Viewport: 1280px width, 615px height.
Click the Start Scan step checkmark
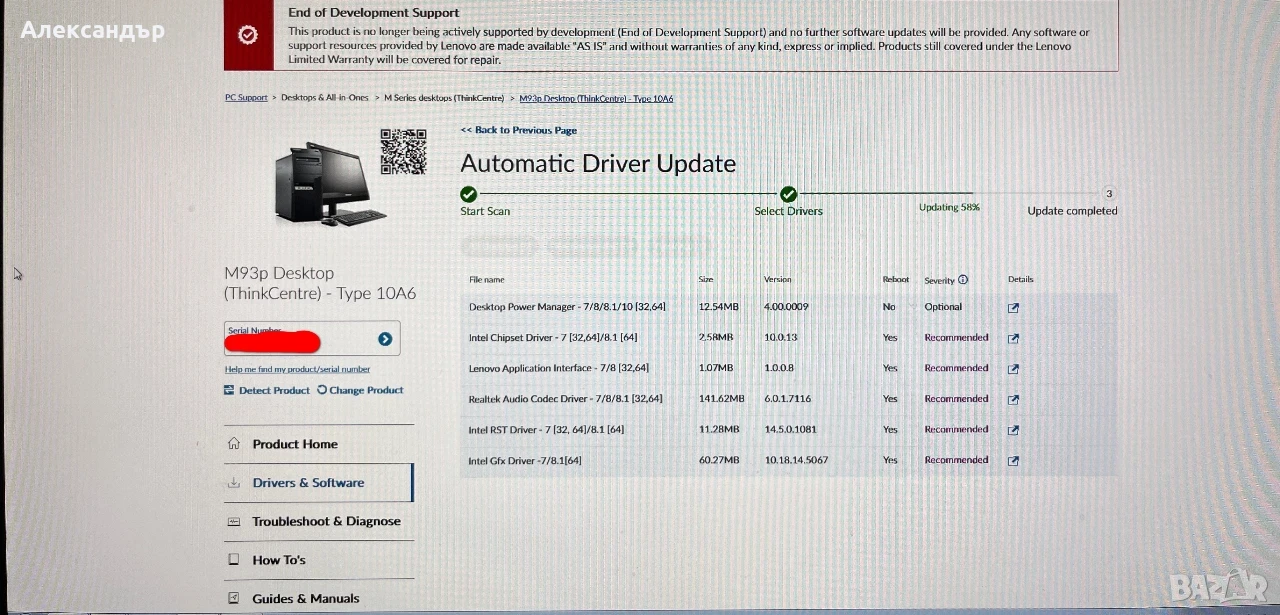pyautogui.click(x=468, y=194)
